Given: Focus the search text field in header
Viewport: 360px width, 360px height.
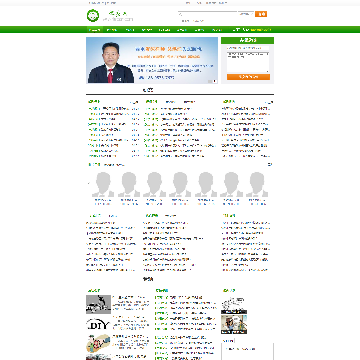Looking at the screenshot, I should pyautogui.click(x=207, y=14).
